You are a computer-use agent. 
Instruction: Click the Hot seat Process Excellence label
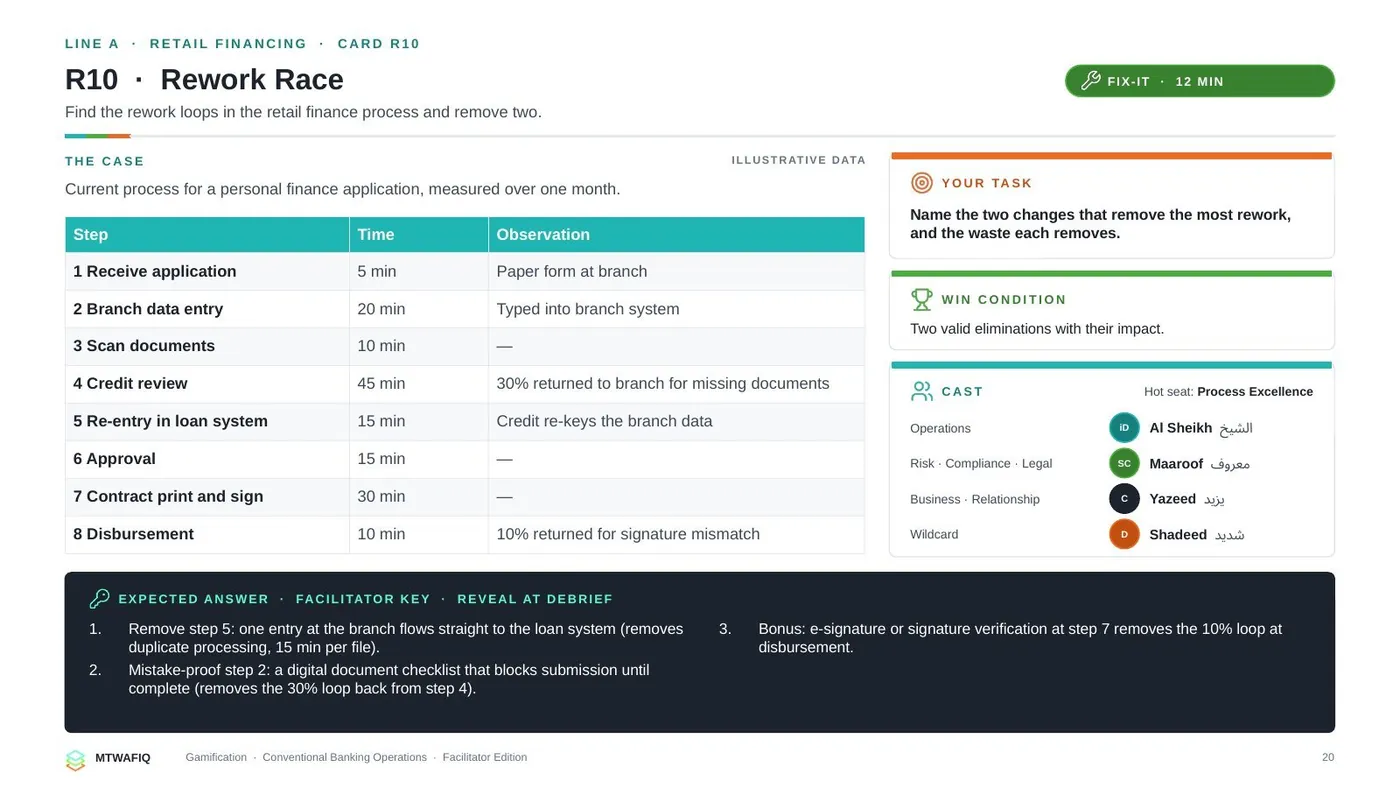click(1228, 391)
